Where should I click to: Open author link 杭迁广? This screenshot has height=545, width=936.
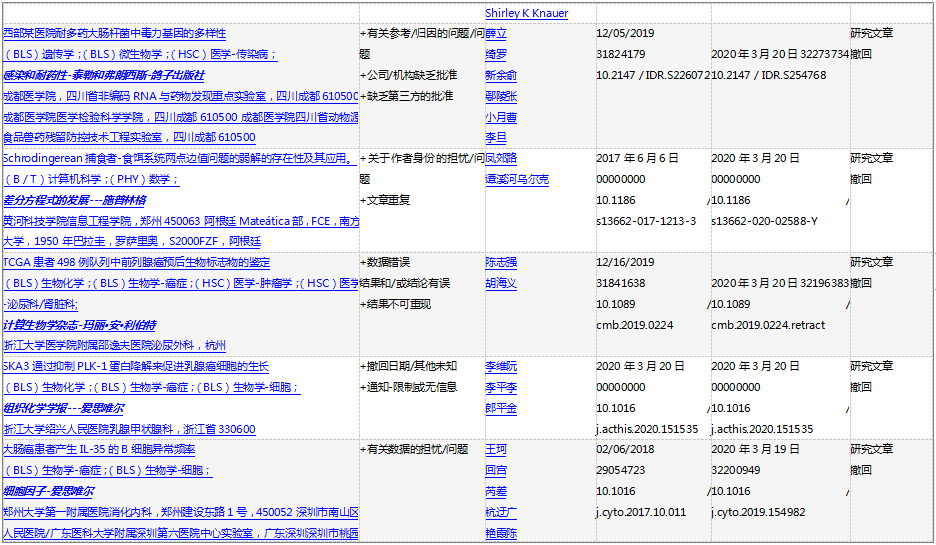[x=501, y=512]
